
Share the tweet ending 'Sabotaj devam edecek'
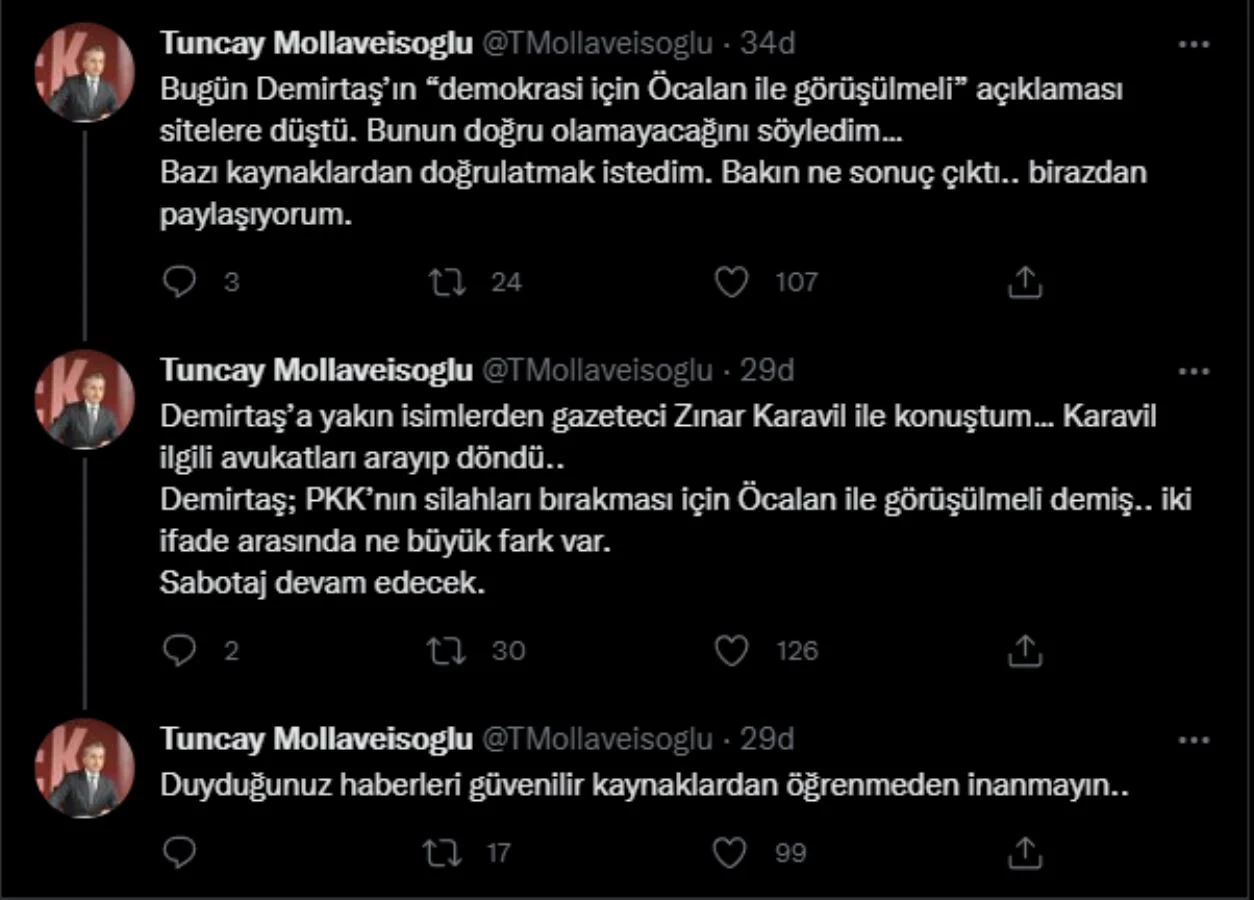point(1024,651)
